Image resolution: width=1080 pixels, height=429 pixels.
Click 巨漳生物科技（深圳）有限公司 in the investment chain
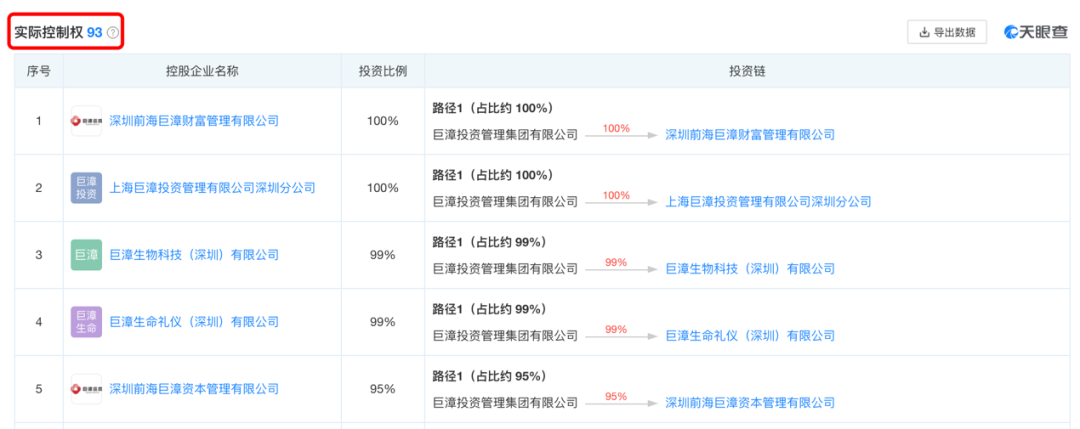coord(750,268)
